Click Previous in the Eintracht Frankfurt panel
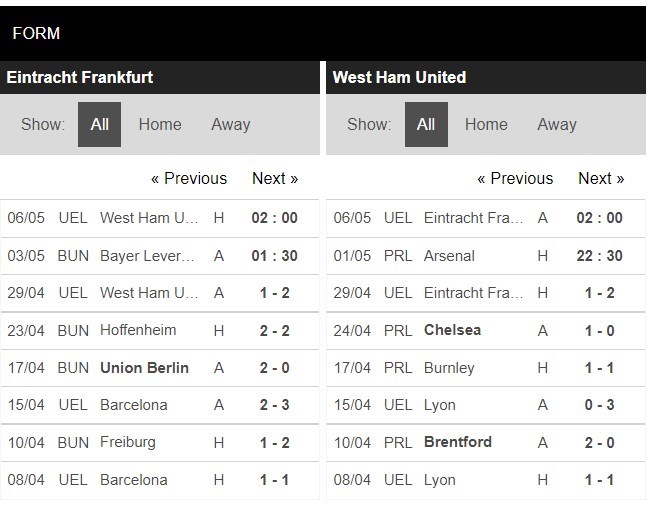The height and width of the screenshot is (508, 654). pos(189,179)
